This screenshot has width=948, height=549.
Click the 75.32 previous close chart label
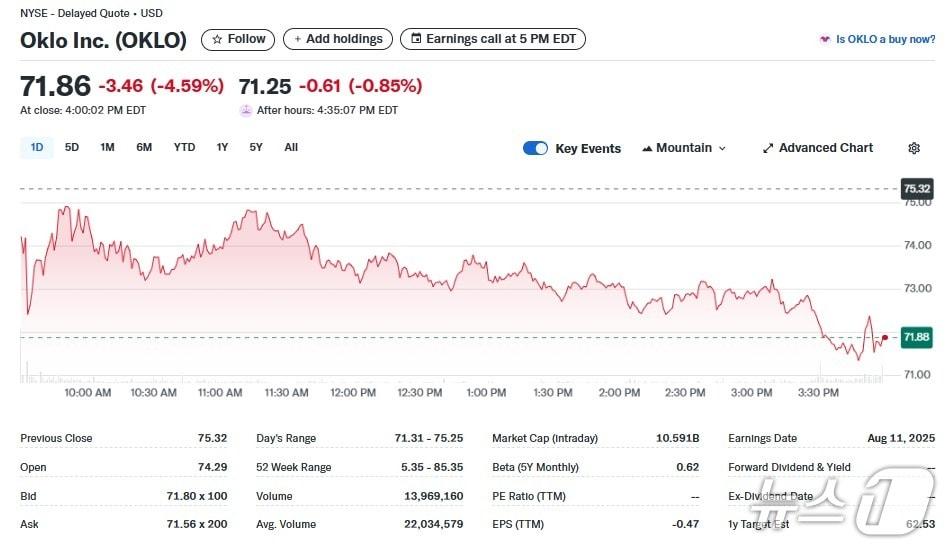click(x=916, y=188)
